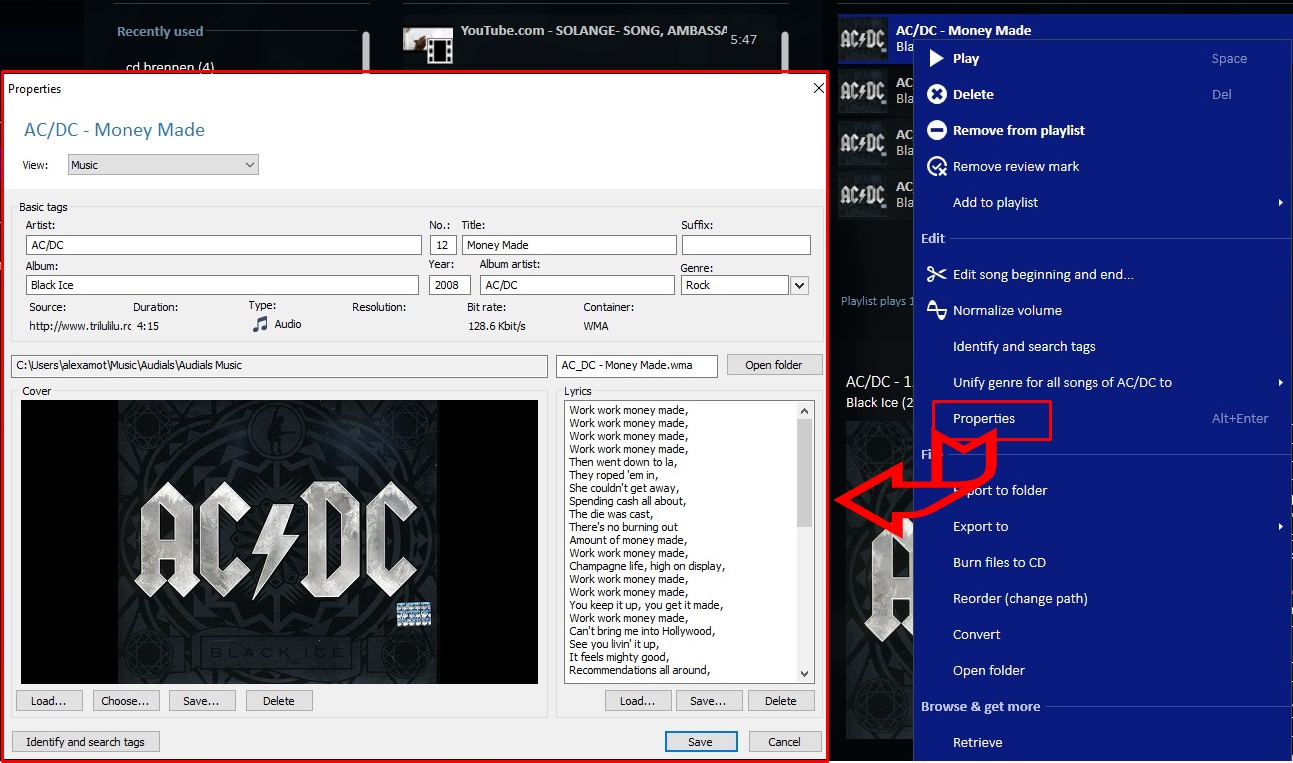Click the Black Ice cover art image
This screenshot has width=1293, height=763.
279,542
